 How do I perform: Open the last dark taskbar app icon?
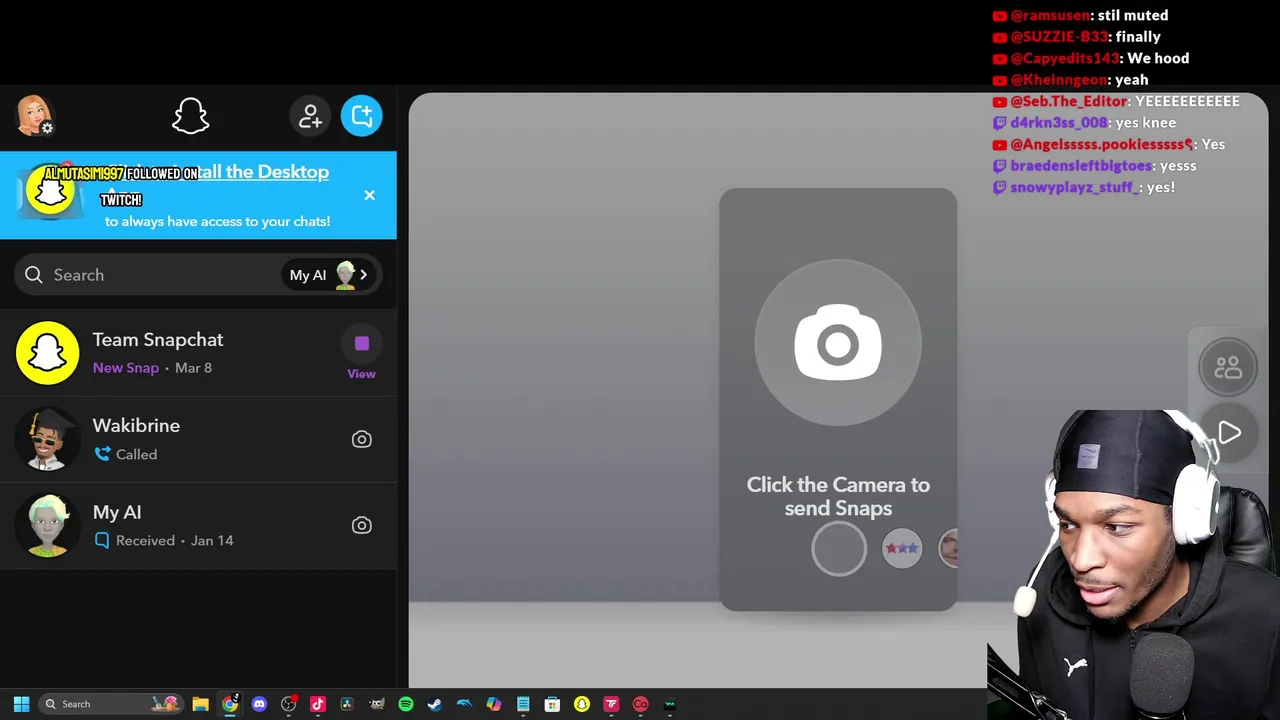click(670, 704)
